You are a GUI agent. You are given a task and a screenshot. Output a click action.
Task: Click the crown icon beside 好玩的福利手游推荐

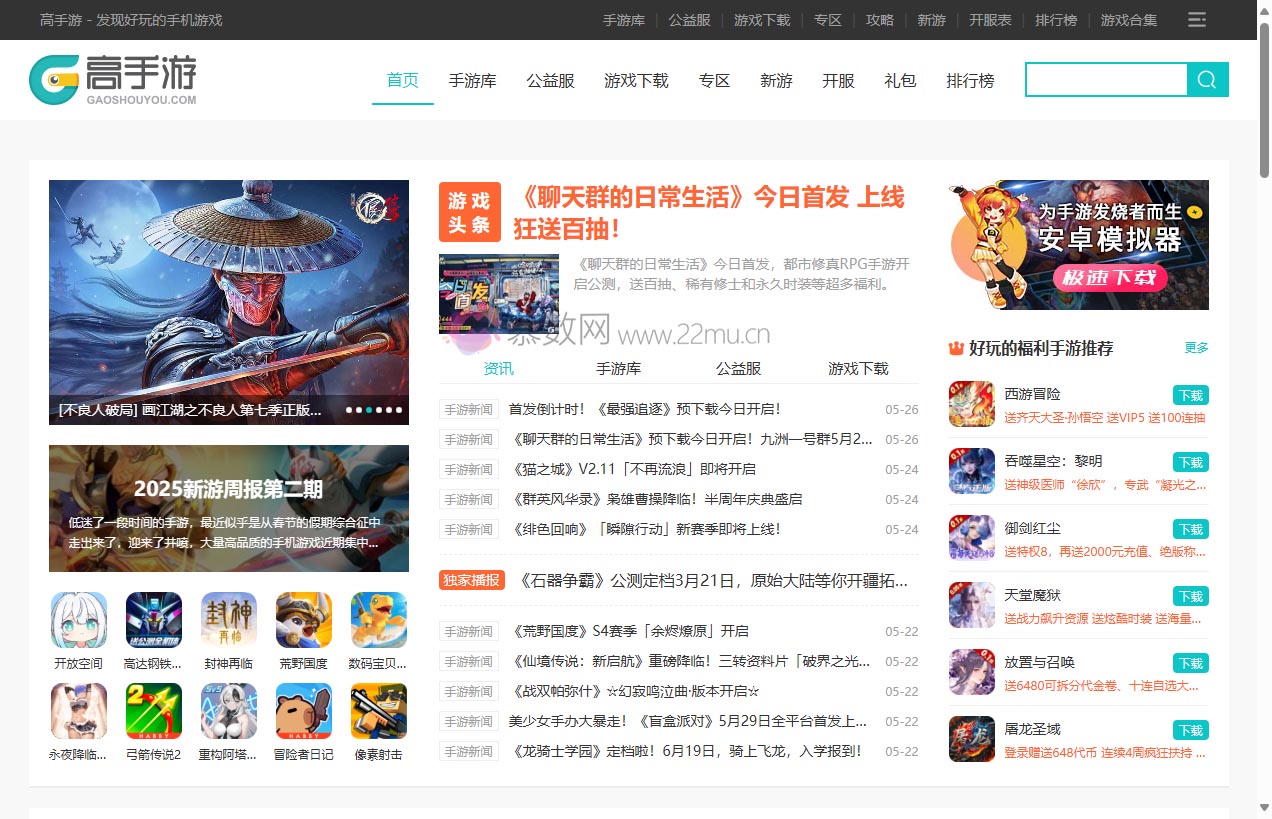point(955,348)
